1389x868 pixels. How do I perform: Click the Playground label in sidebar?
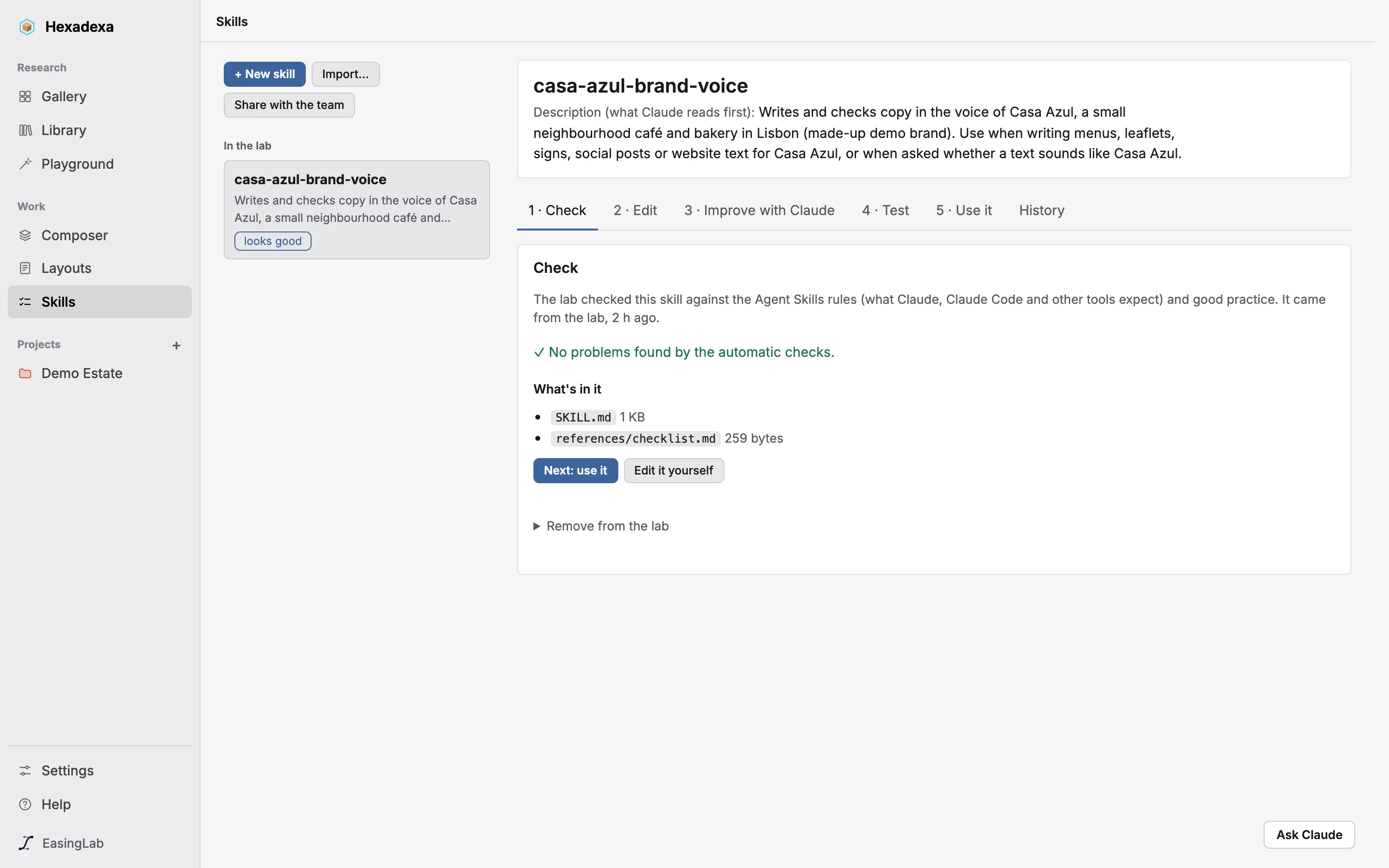78,164
